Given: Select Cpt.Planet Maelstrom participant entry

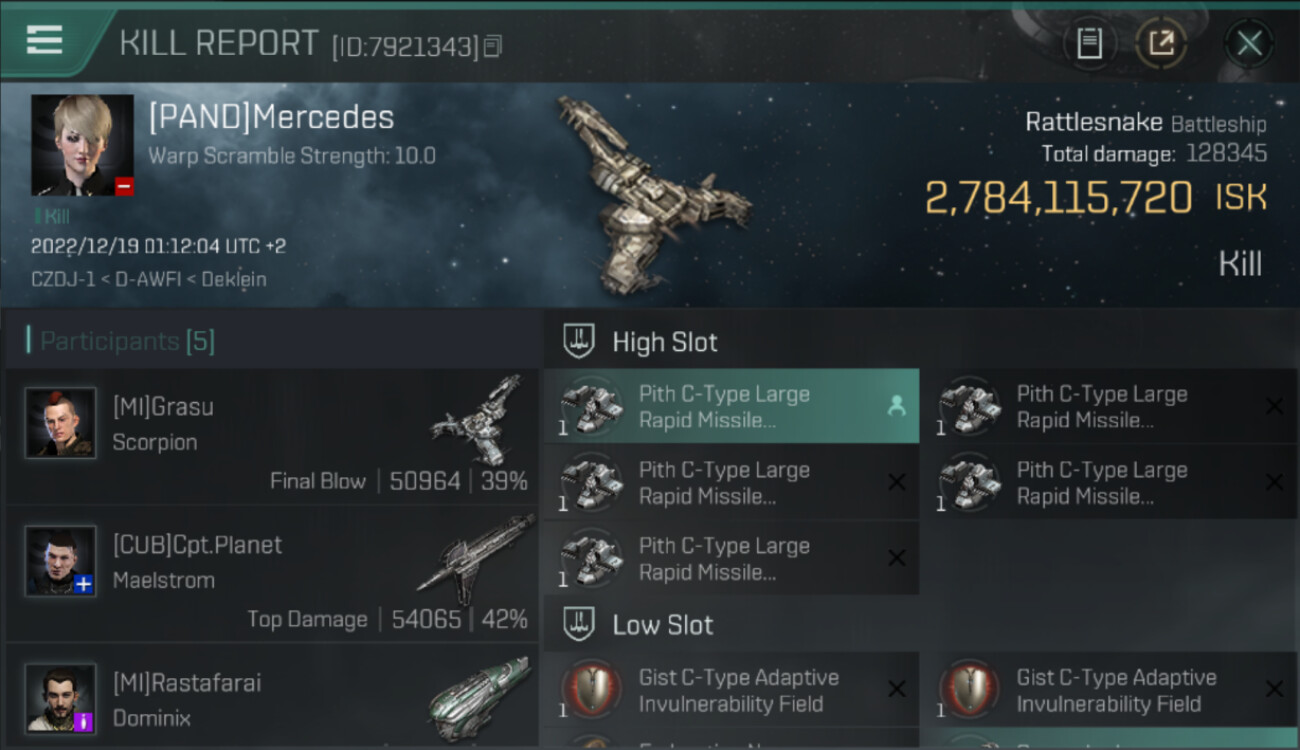Looking at the screenshot, I should tap(272, 575).
